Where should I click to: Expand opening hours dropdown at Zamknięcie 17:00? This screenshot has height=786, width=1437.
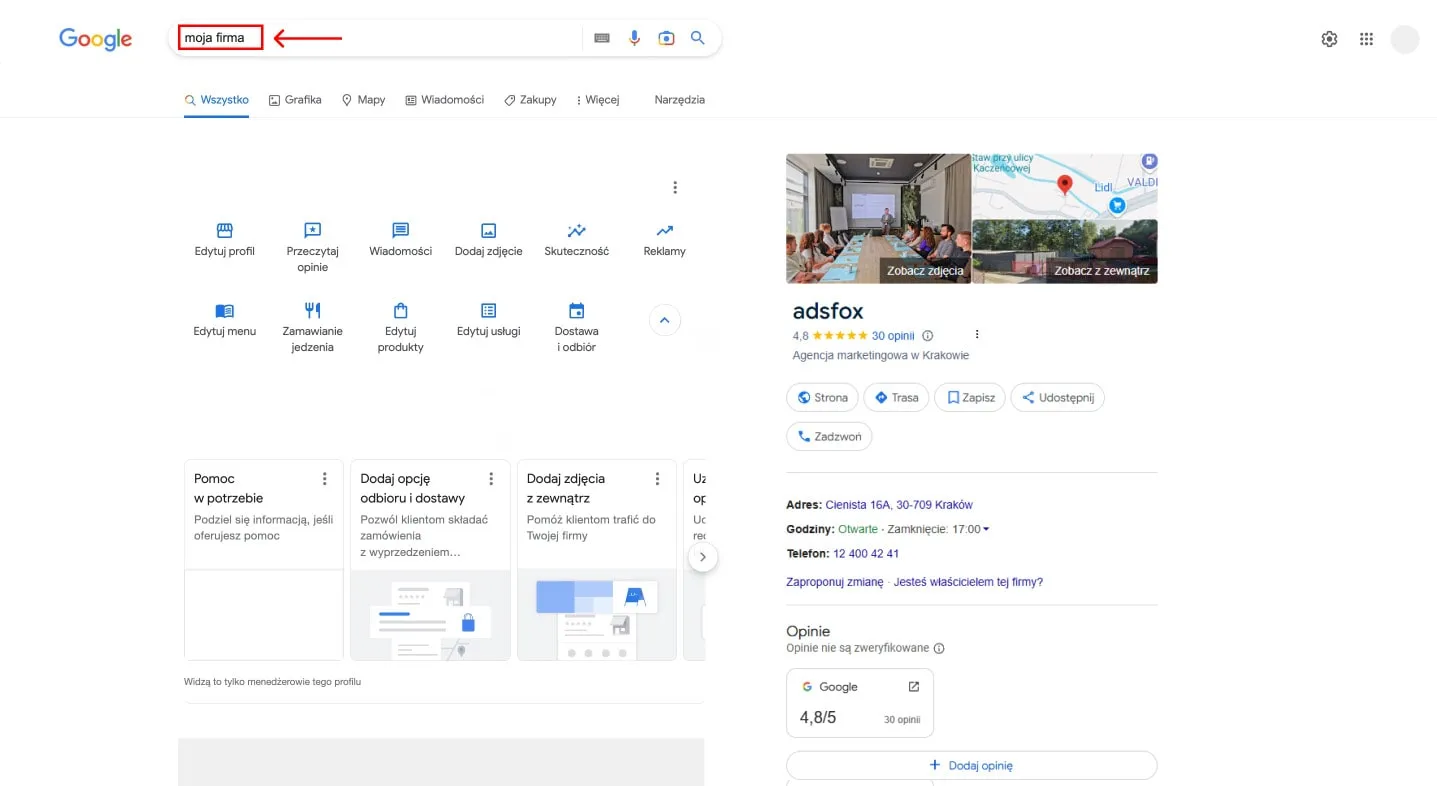tap(986, 529)
